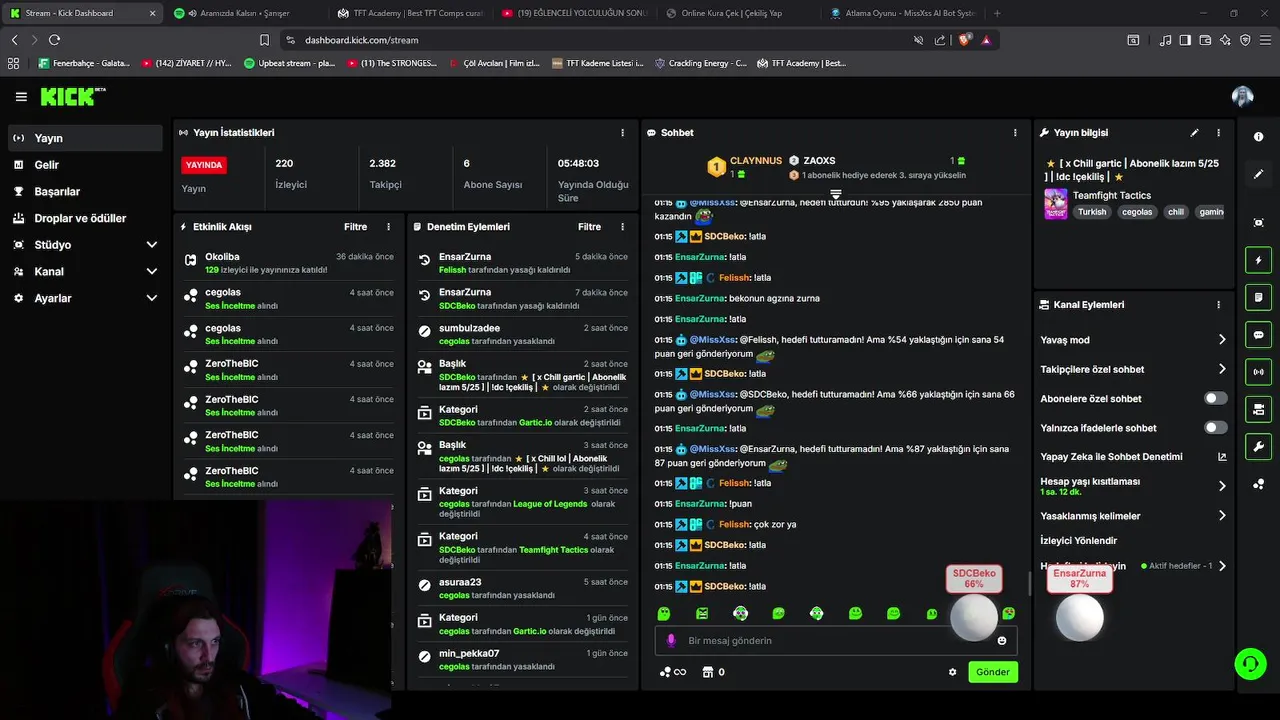The width and height of the screenshot is (1280, 720).
Task: Open Yapay Zeka ile Sohbet Denetimi
Action: click(1133, 457)
